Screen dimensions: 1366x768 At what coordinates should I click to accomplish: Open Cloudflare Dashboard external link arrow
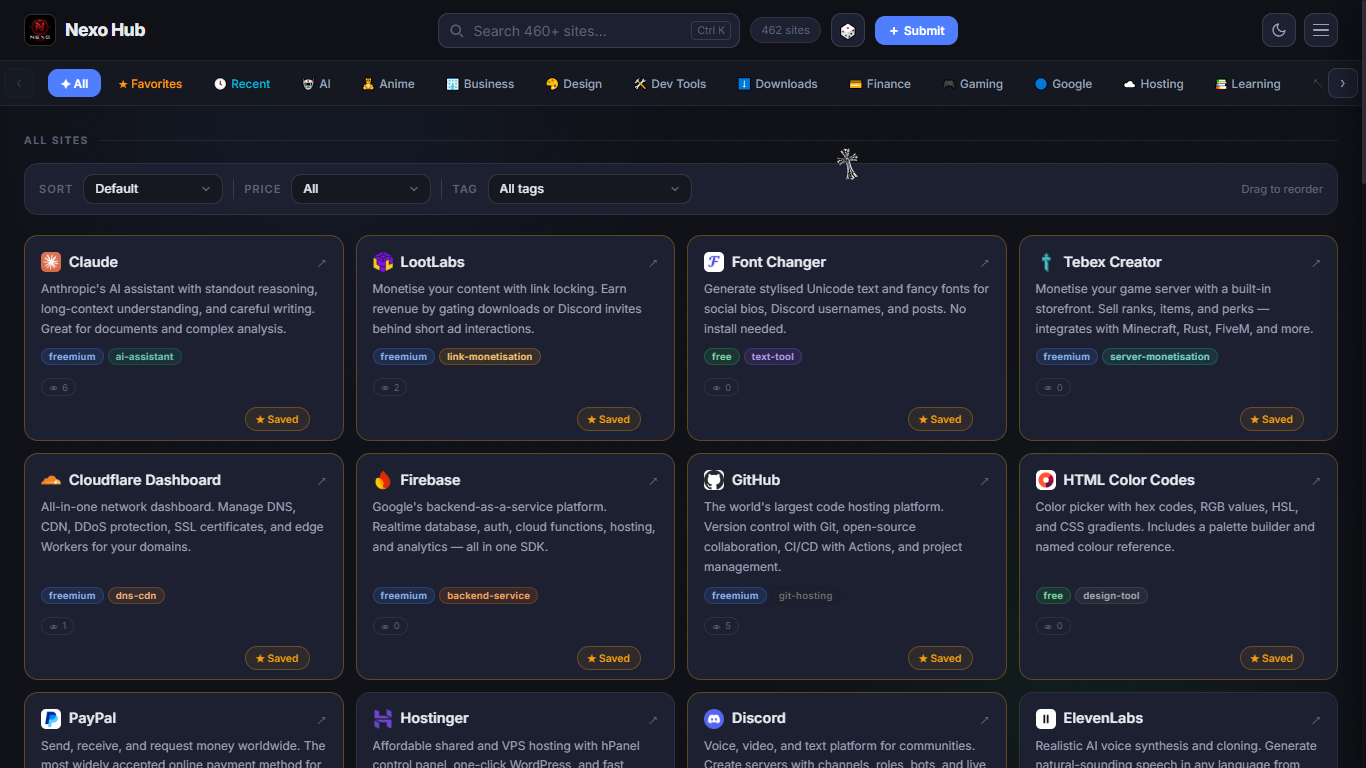click(x=322, y=481)
